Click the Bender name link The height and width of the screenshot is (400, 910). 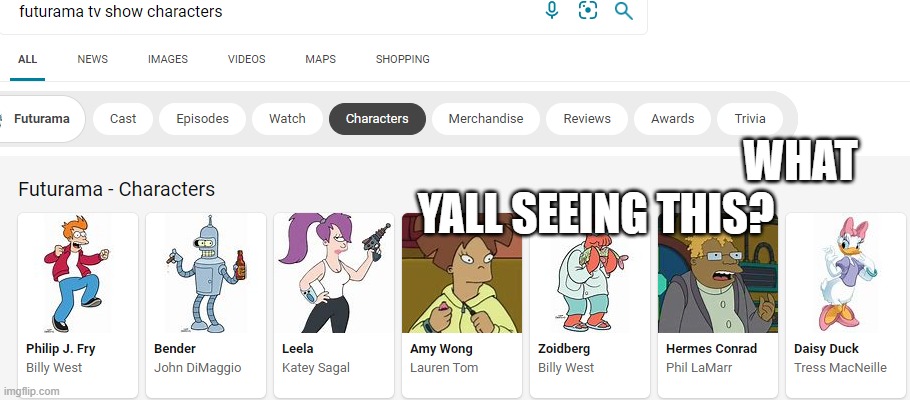pos(175,349)
